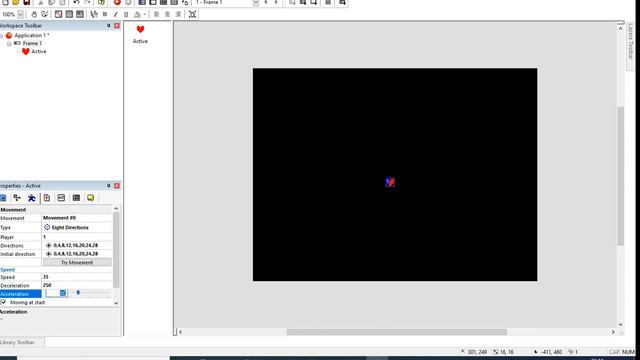
Task: Click the frame editor scroll left arrow
Action: click(x=180, y=332)
